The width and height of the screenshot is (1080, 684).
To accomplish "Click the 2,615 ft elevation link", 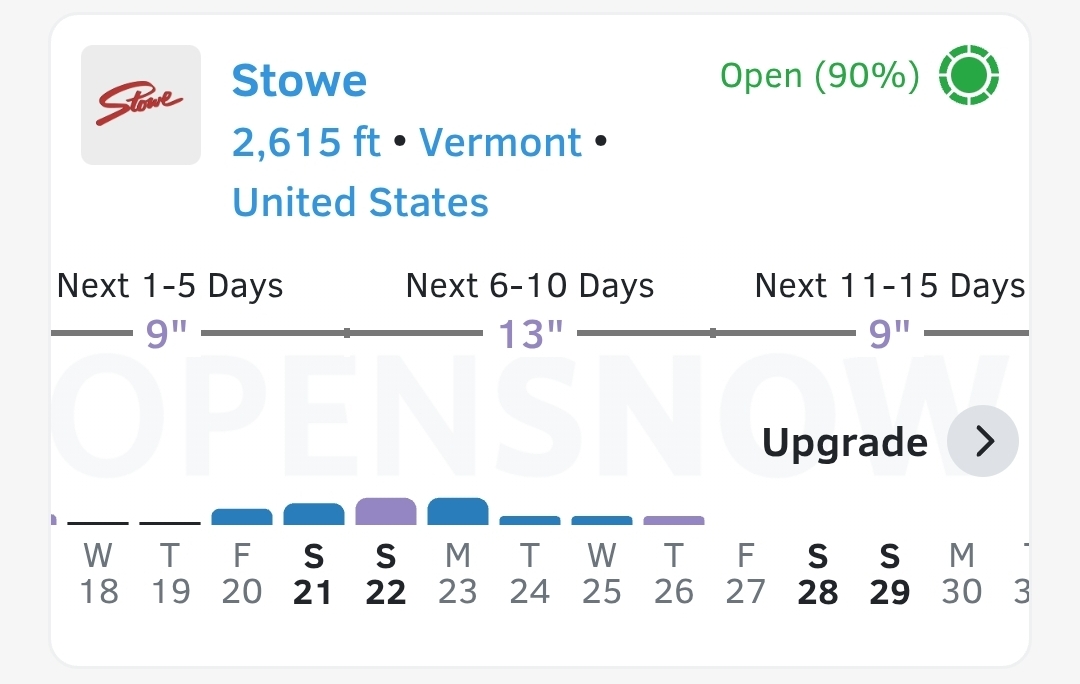I will pos(306,143).
